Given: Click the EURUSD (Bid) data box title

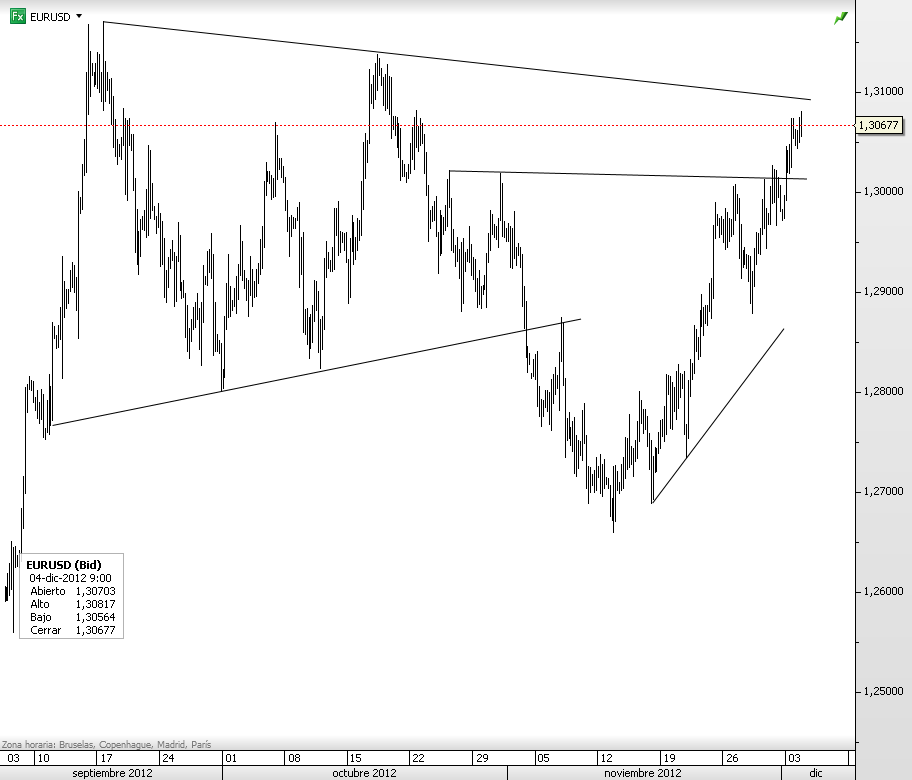Looking at the screenshot, I should [x=63, y=565].
